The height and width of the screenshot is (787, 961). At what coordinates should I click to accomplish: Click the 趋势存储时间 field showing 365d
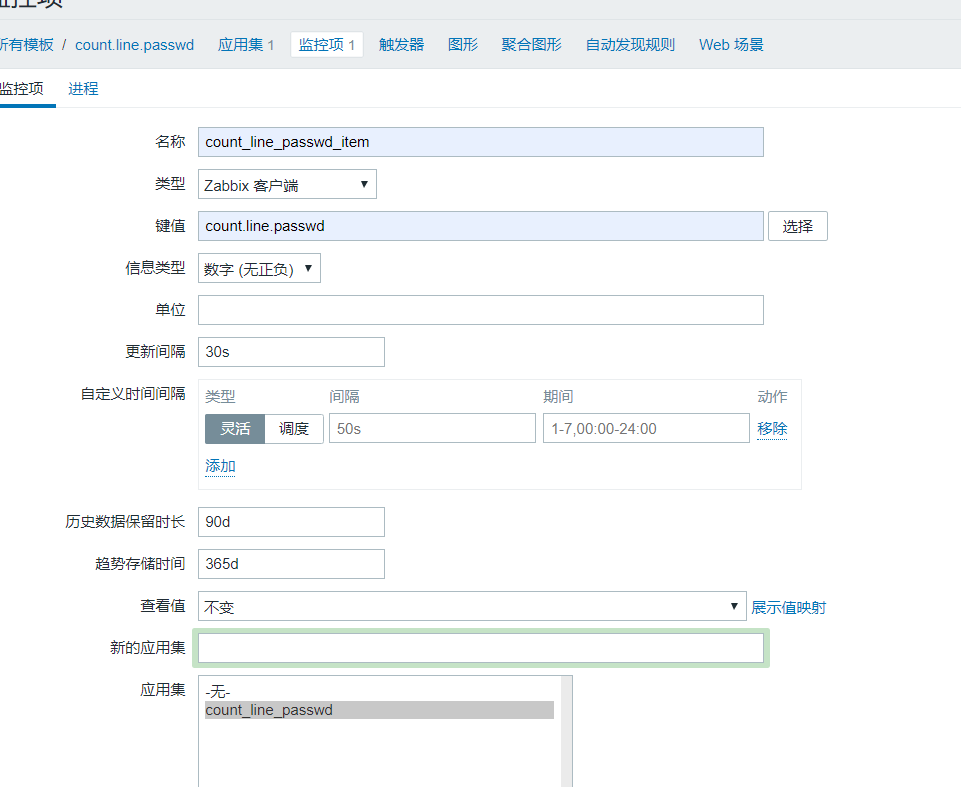point(291,564)
